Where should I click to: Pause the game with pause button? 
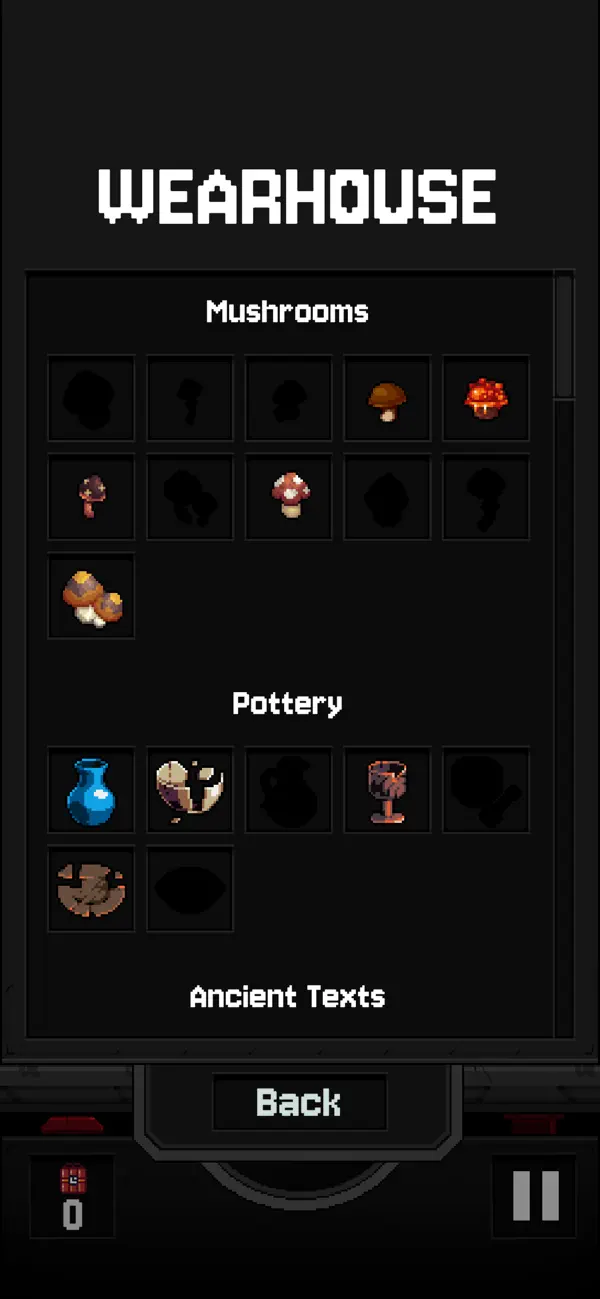pos(535,1195)
